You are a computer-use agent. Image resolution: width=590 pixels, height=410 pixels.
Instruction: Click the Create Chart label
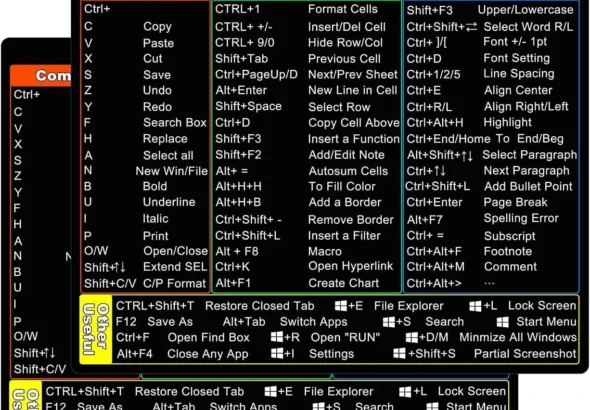point(343,283)
